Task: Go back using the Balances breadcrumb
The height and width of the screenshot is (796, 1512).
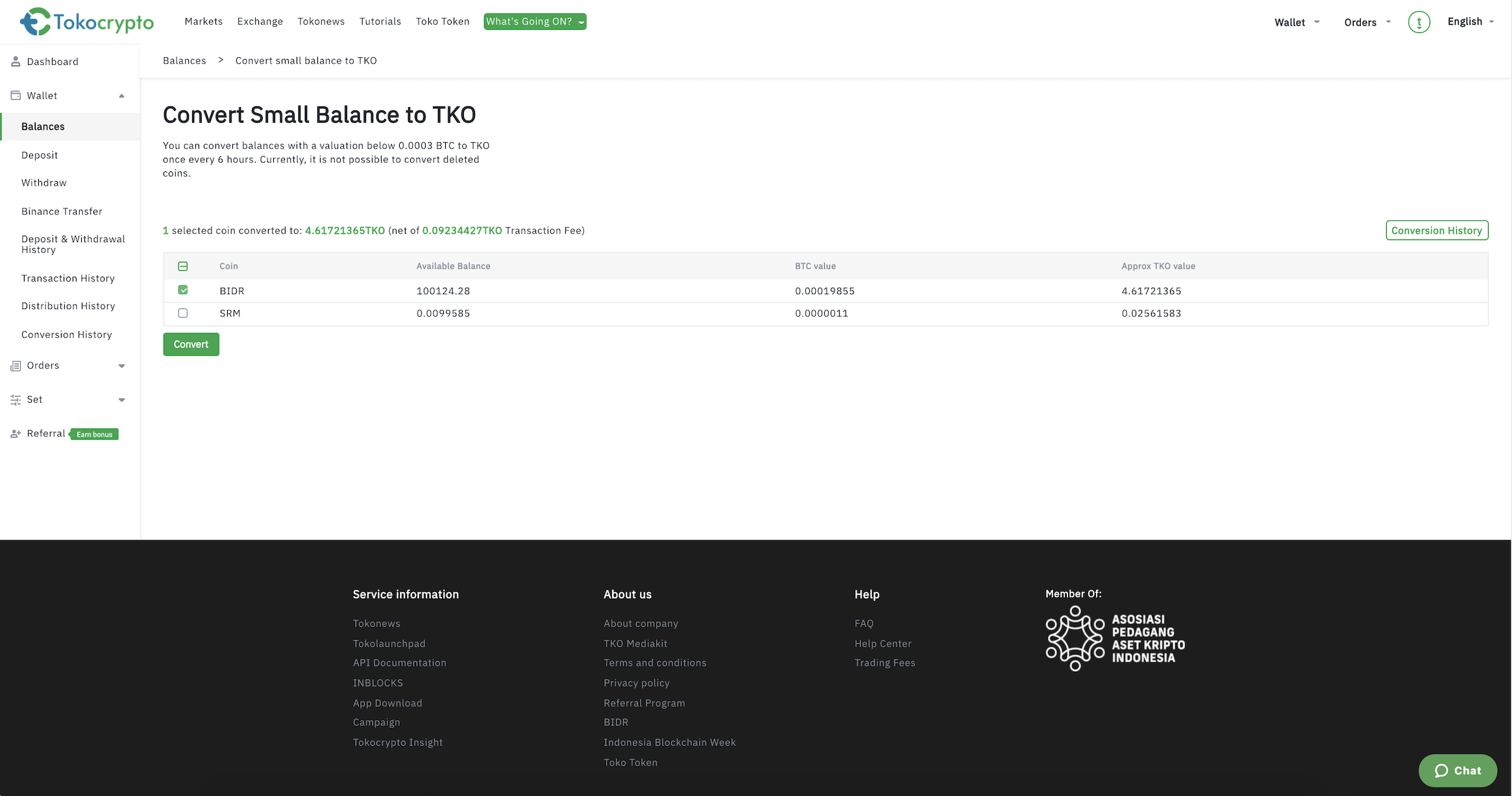Action: [184, 60]
